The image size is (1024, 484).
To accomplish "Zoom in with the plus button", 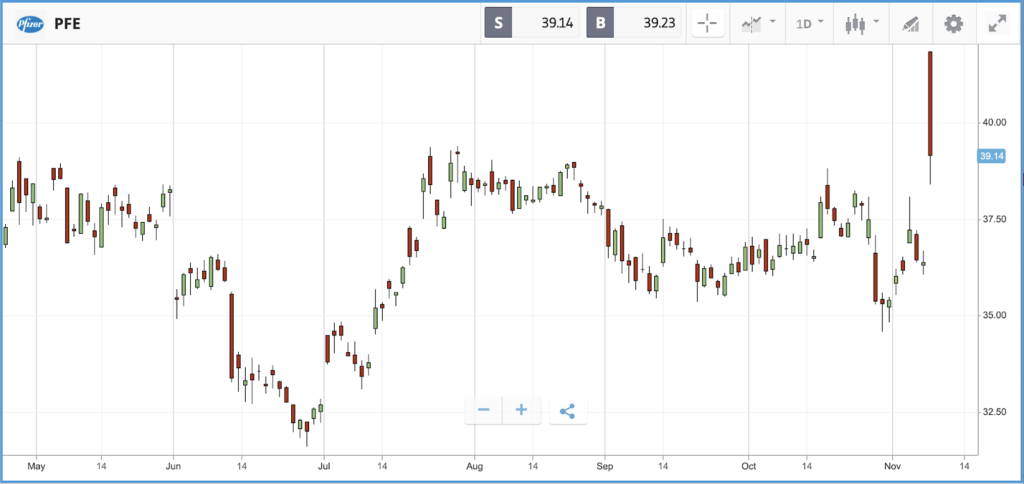I will click(x=521, y=410).
